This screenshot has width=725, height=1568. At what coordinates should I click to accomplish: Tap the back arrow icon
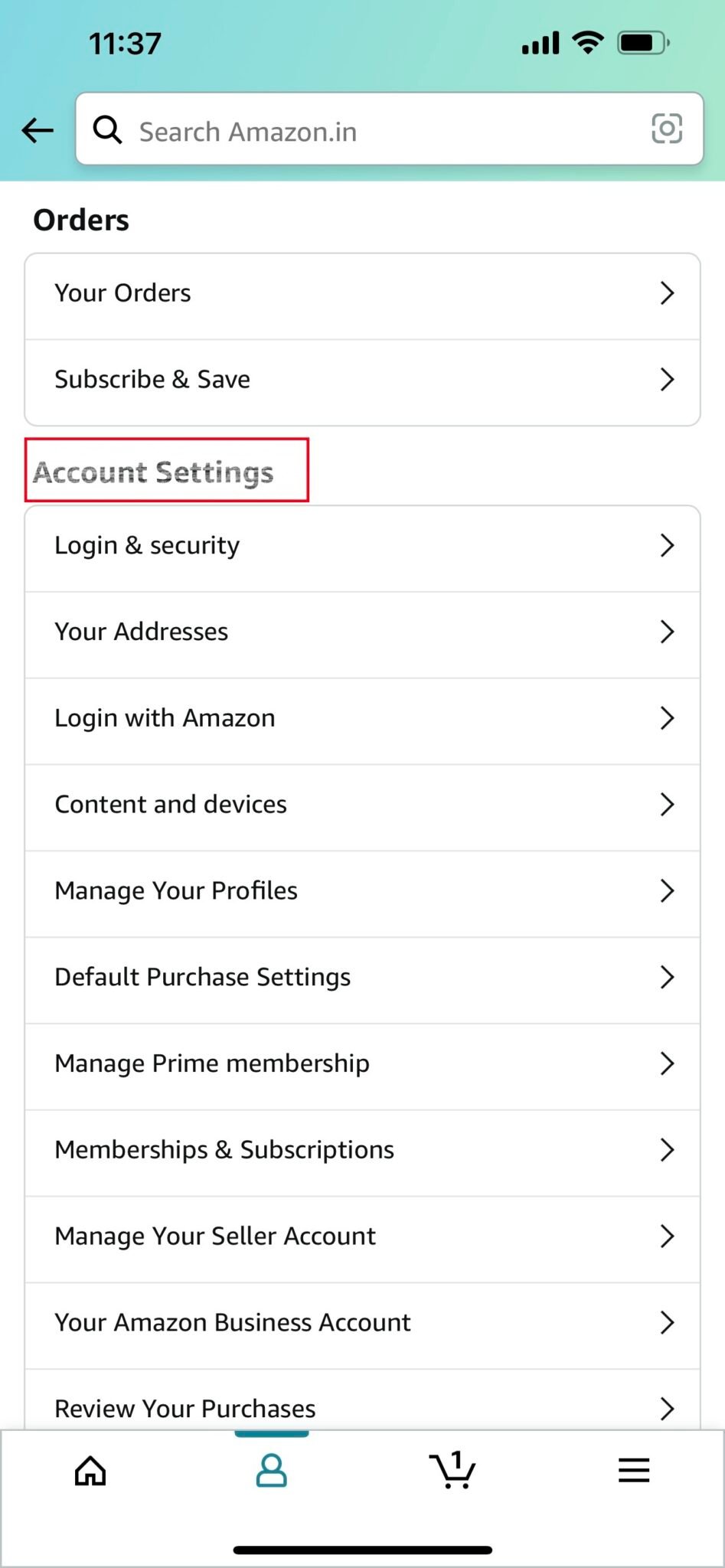pyautogui.click(x=37, y=130)
